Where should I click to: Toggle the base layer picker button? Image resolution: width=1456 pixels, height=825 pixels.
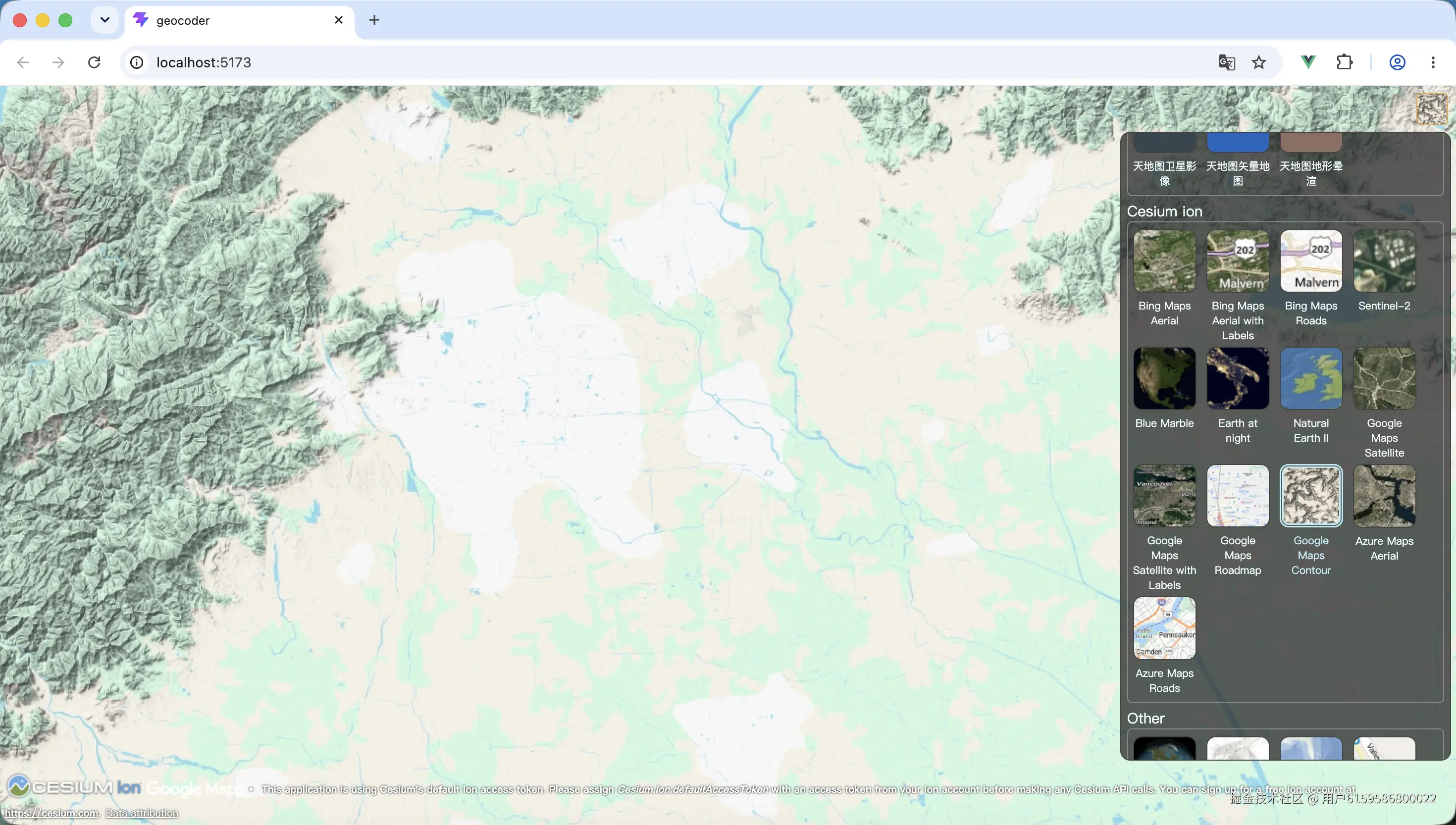point(1432,108)
